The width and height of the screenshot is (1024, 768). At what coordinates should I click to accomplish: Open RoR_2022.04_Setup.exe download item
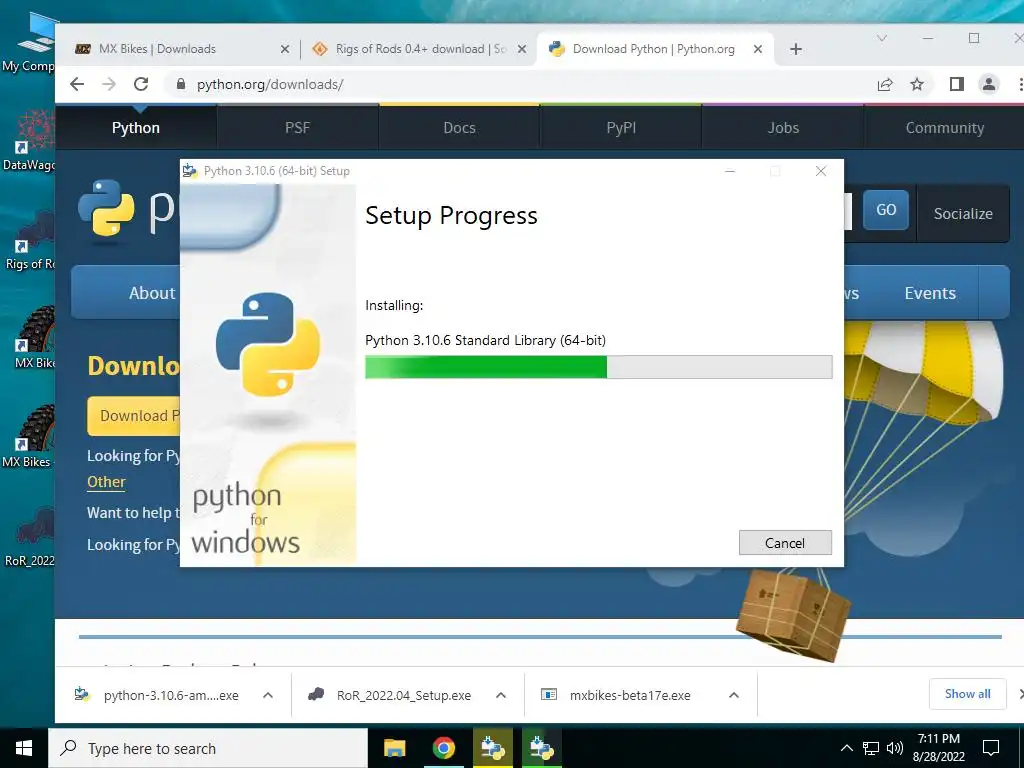391,695
